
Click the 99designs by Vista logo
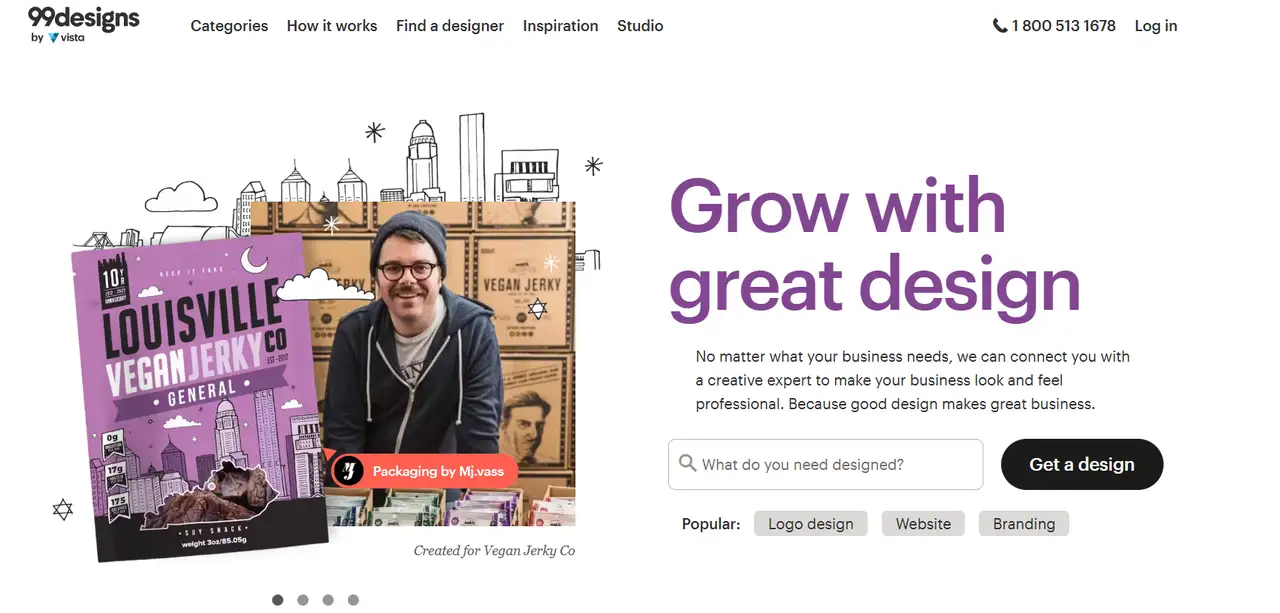pyautogui.click(x=83, y=25)
